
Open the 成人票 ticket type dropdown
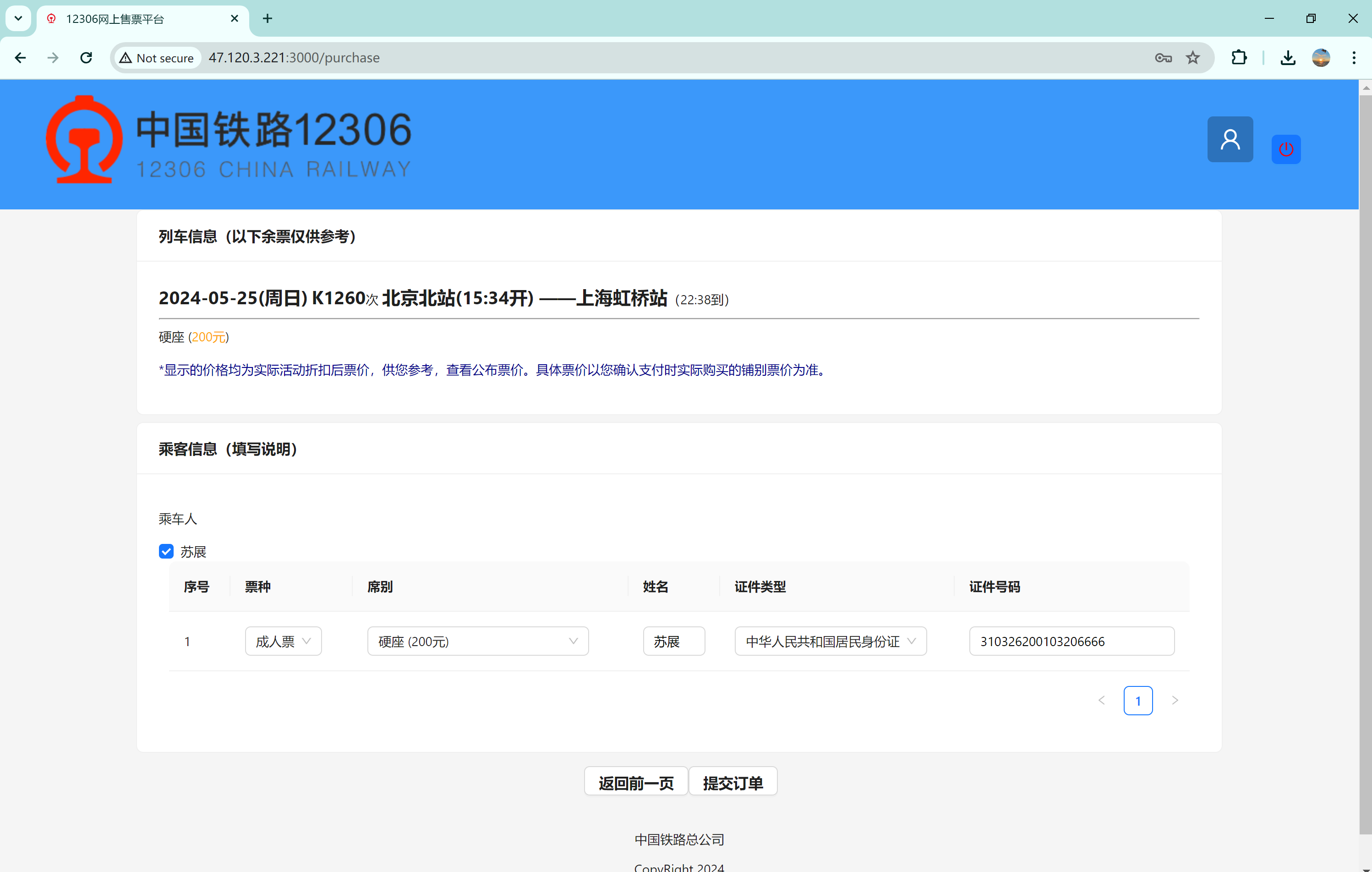283,641
